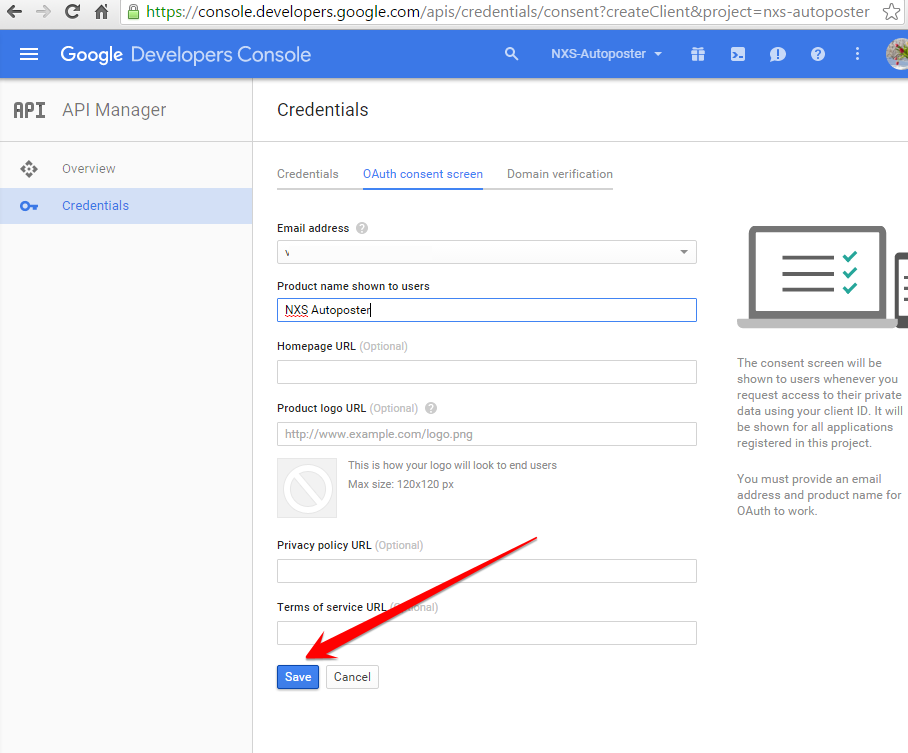908x753 pixels.
Task: Click the user profile avatar
Action: pos(898,54)
